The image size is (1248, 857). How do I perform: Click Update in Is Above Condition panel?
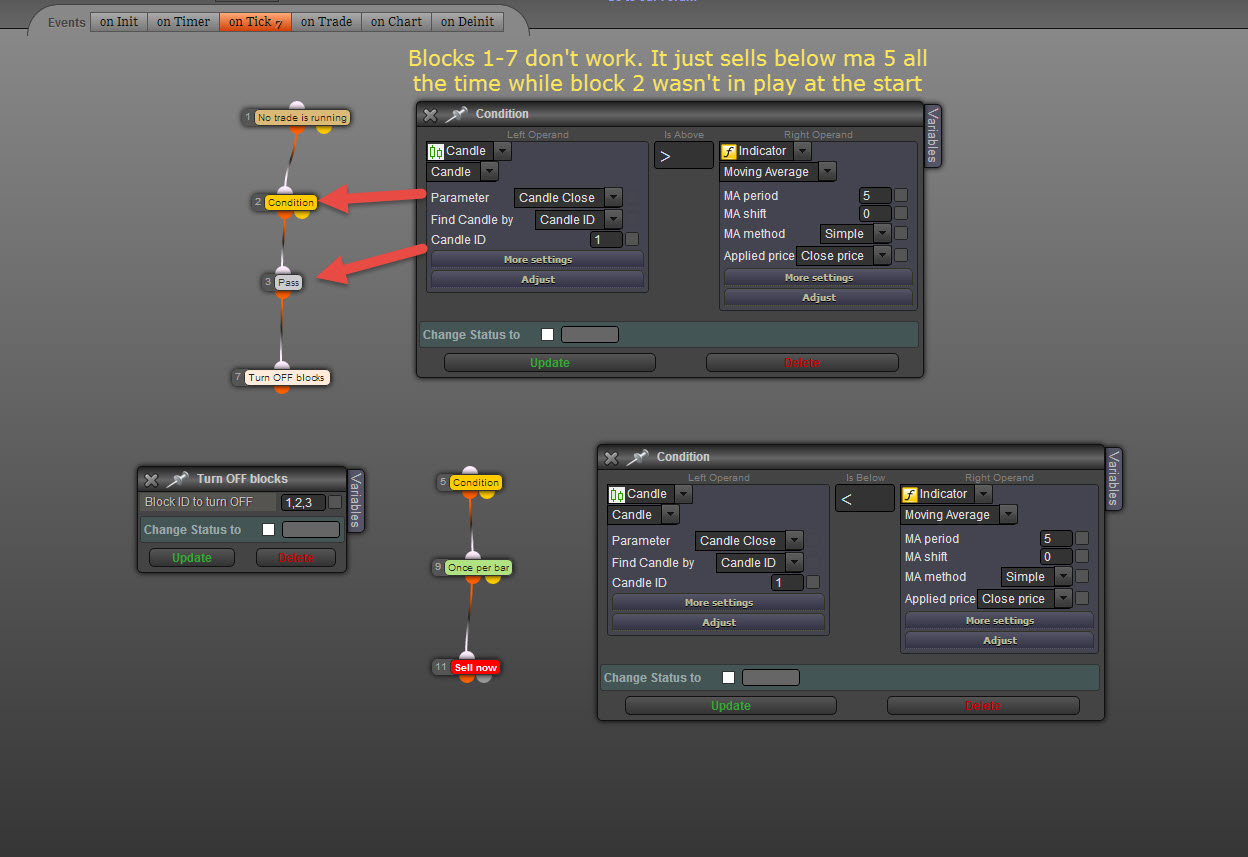[550, 363]
